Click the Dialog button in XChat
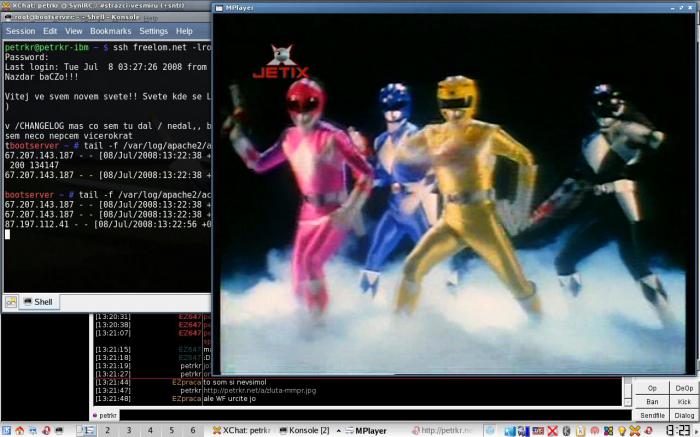The height and width of the screenshot is (437, 700). click(684, 416)
